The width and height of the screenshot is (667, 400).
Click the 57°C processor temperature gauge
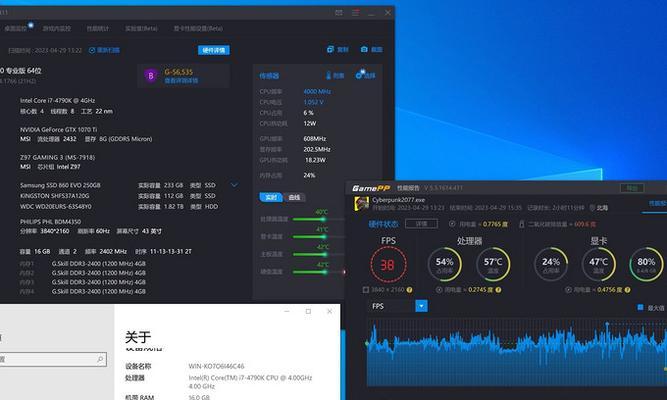493,265
